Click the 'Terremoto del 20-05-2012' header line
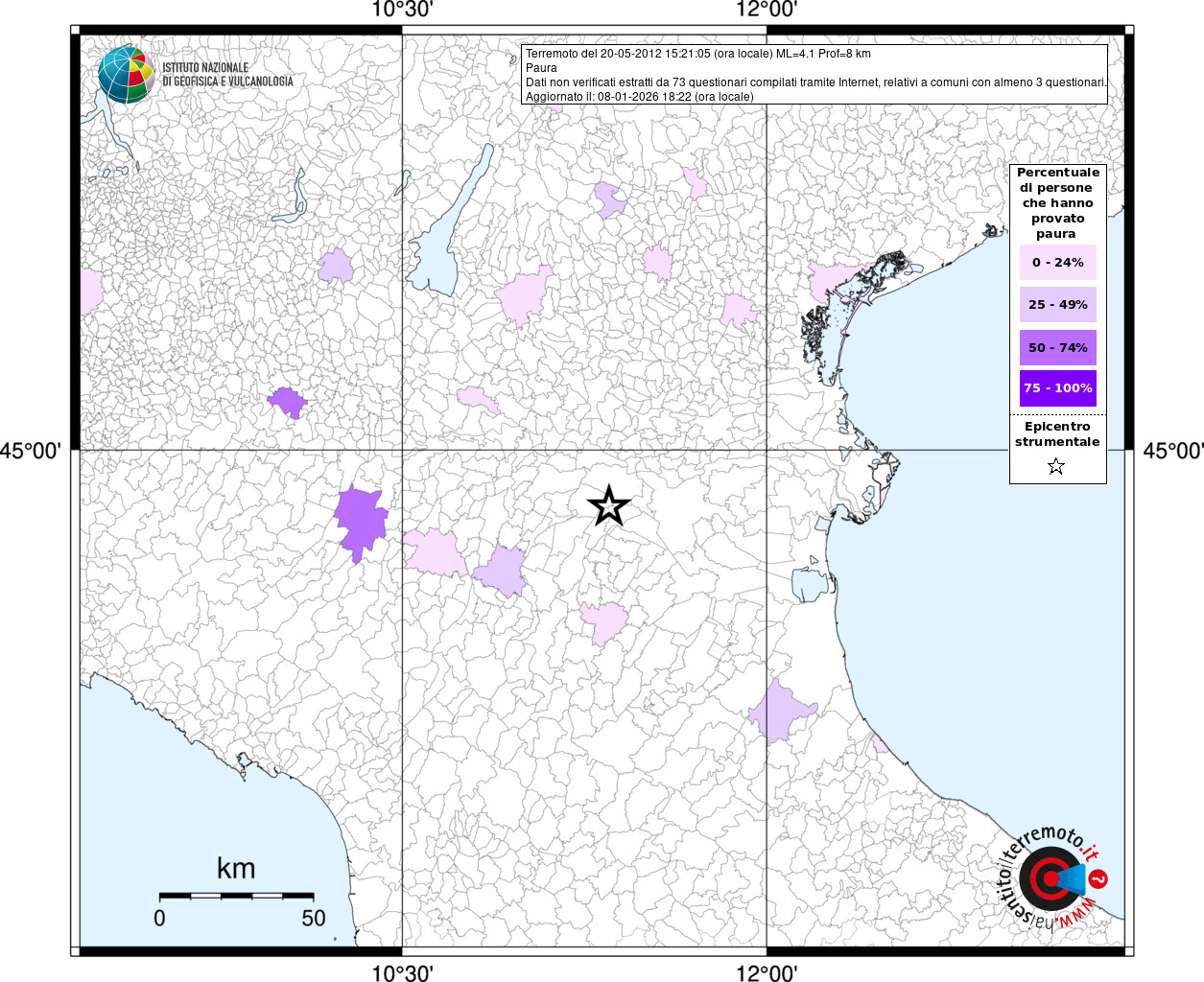Screen dimensions: 1204x982 coord(697,54)
